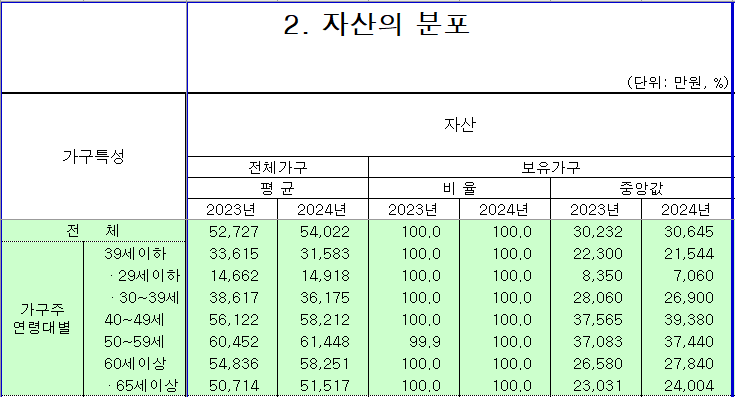Image resolution: width=735 pixels, height=397 pixels.
Task: Click '2023년' header under 평 균
Action: point(232,209)
